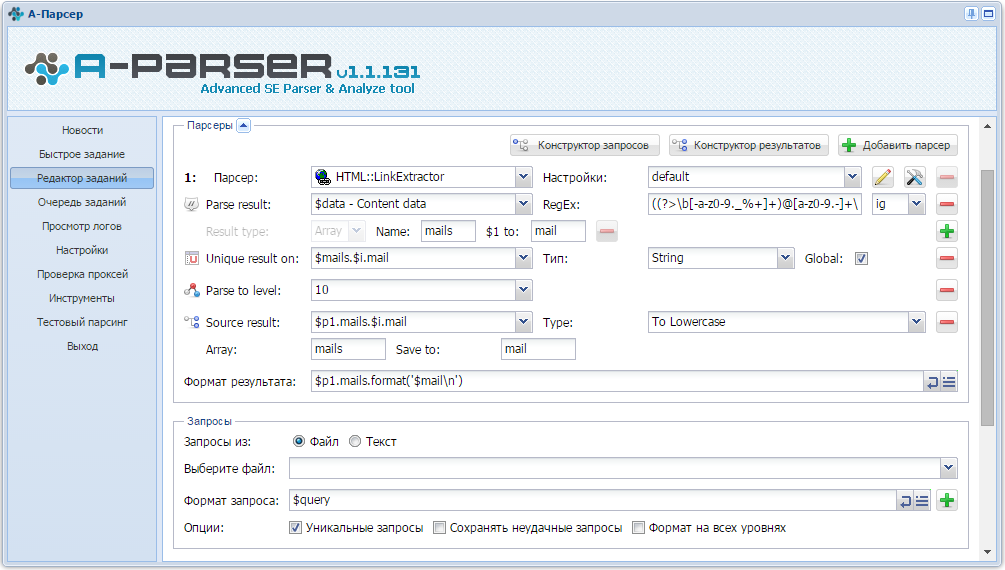Click the Source result row icon
Viewport: 1005px width, 570px height.
(191, 322)
